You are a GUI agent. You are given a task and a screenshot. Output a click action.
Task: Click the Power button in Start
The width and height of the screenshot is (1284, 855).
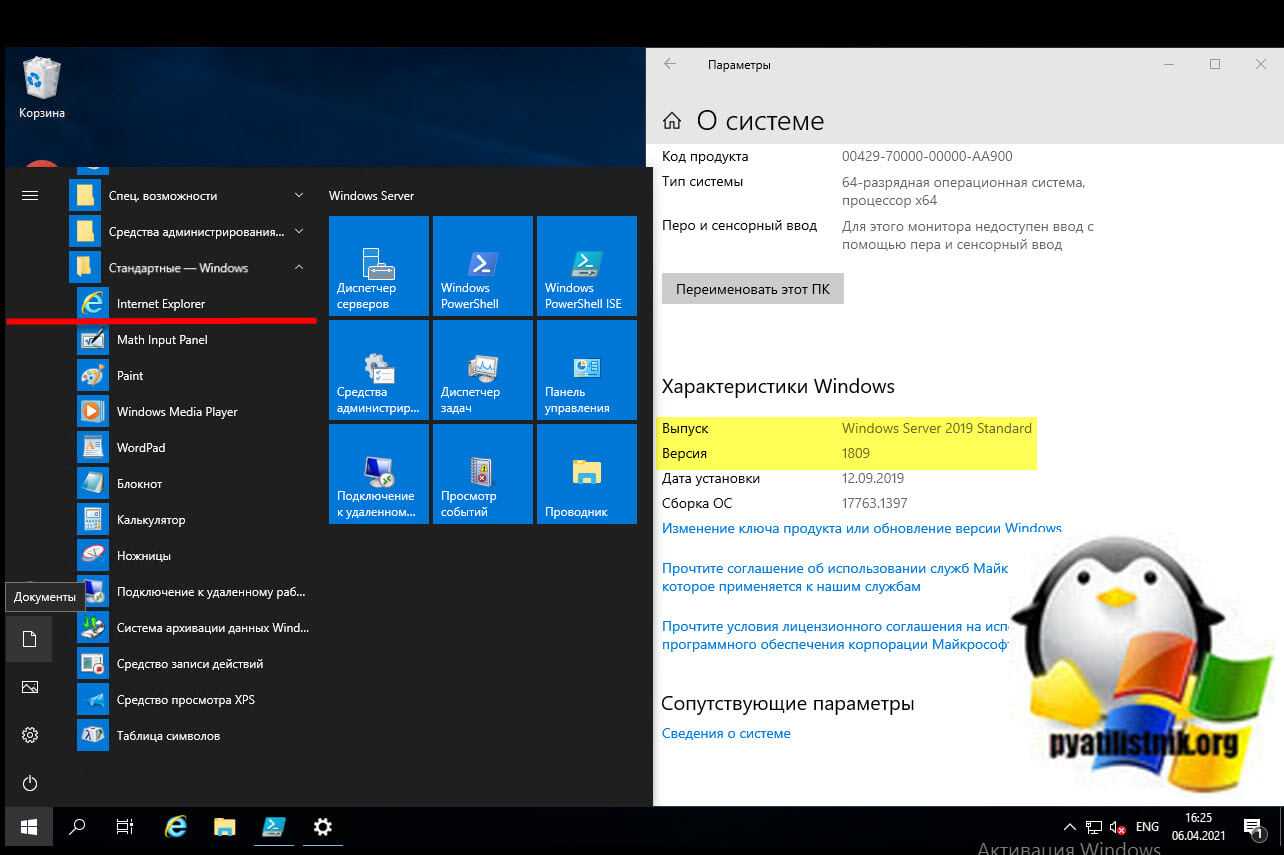pyautogui.click(x=30, y=783)
